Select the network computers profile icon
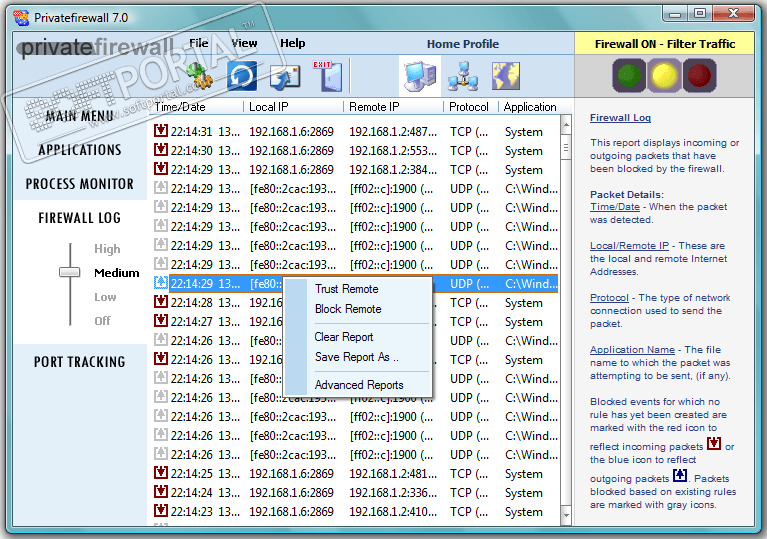 point(463,76)
